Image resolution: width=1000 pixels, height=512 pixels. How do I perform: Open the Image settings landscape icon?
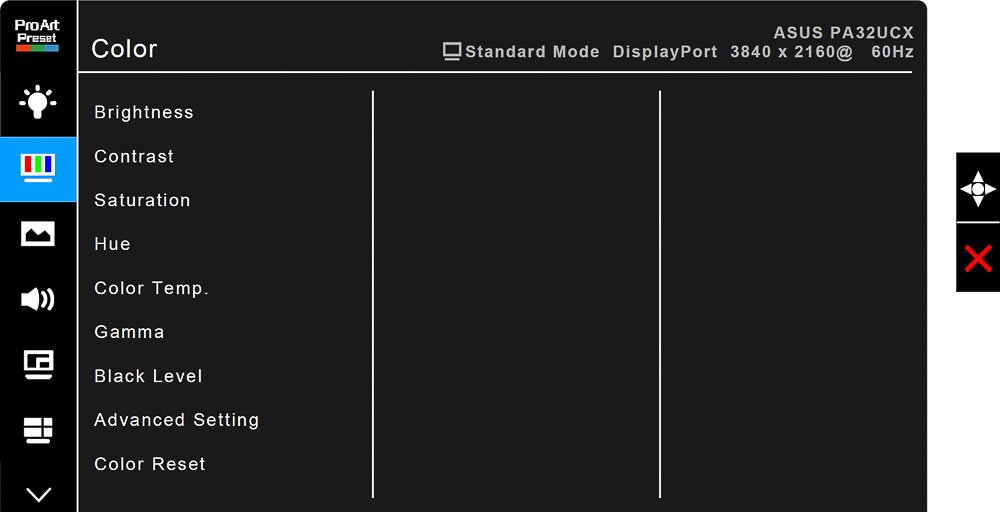(x=38, y=233)
